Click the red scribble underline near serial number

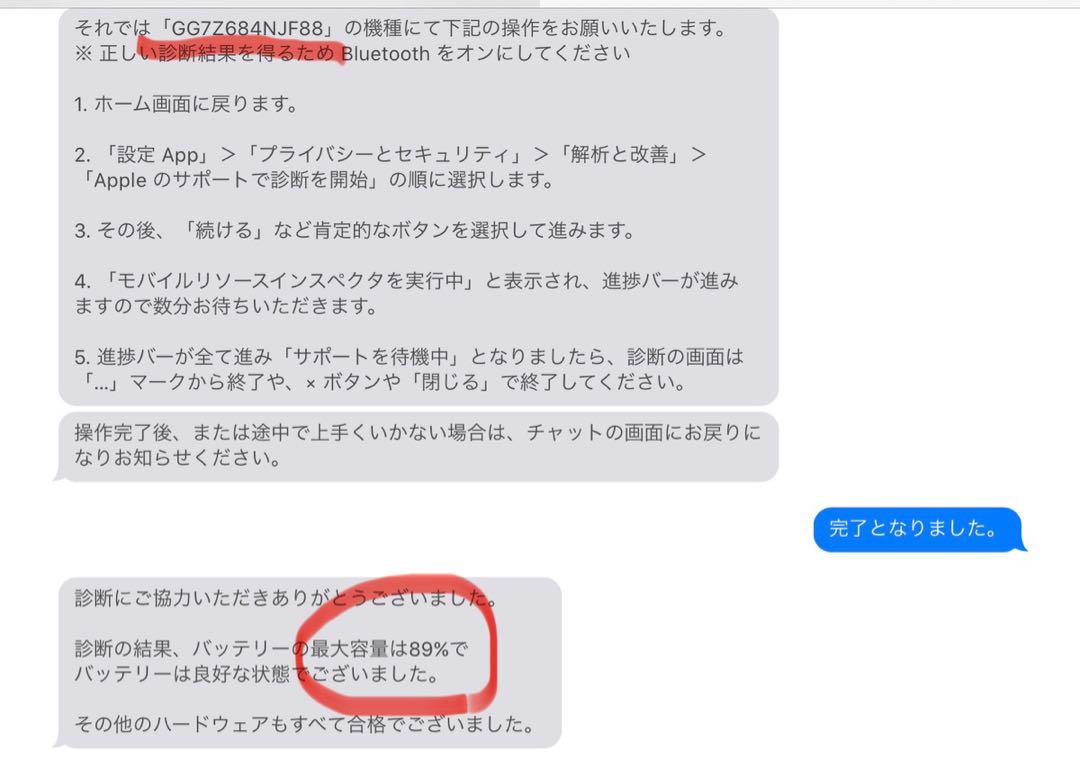tap(241, 48)
